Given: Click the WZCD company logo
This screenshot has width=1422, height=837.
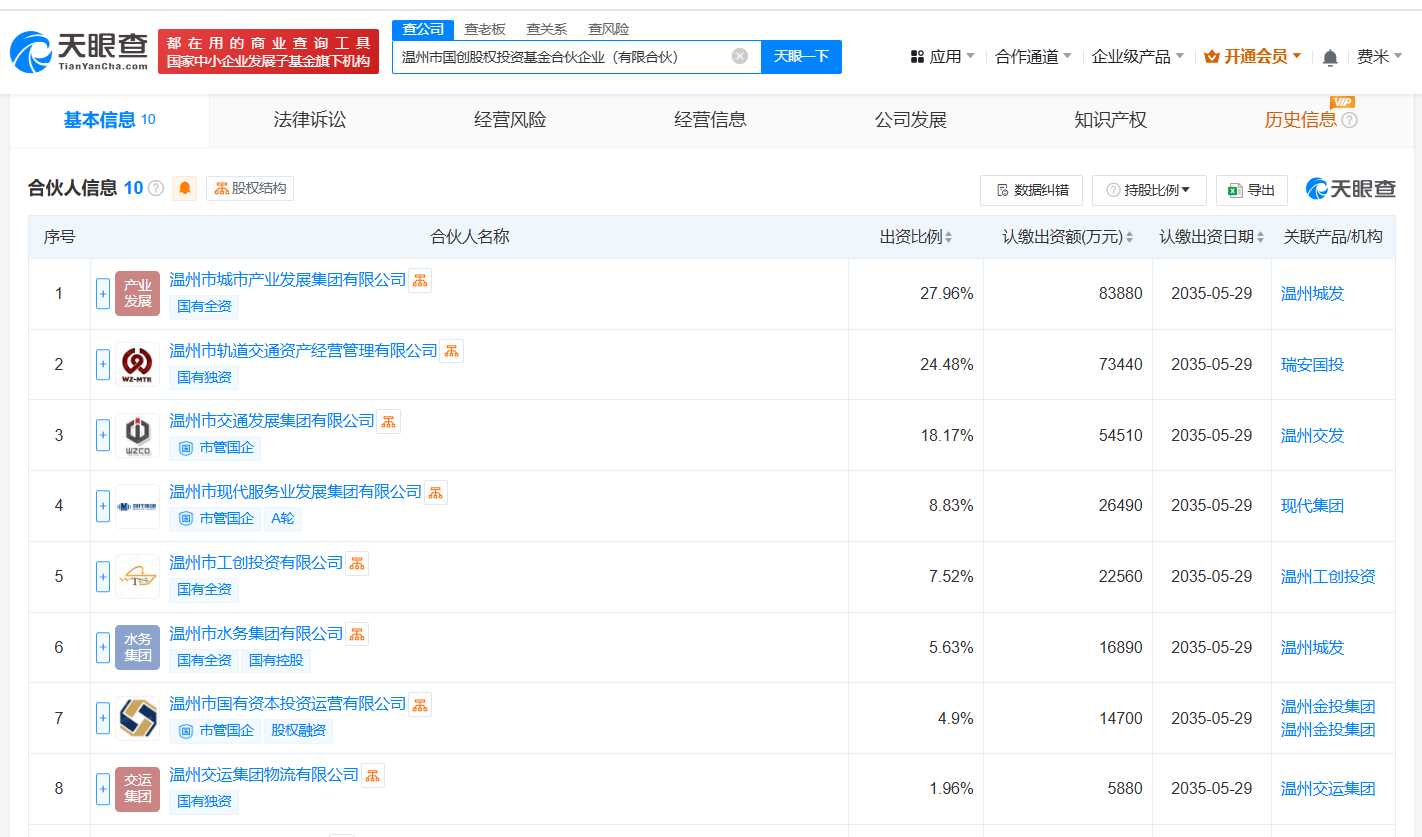Looking at the screenshot, I should click(137, 435).
